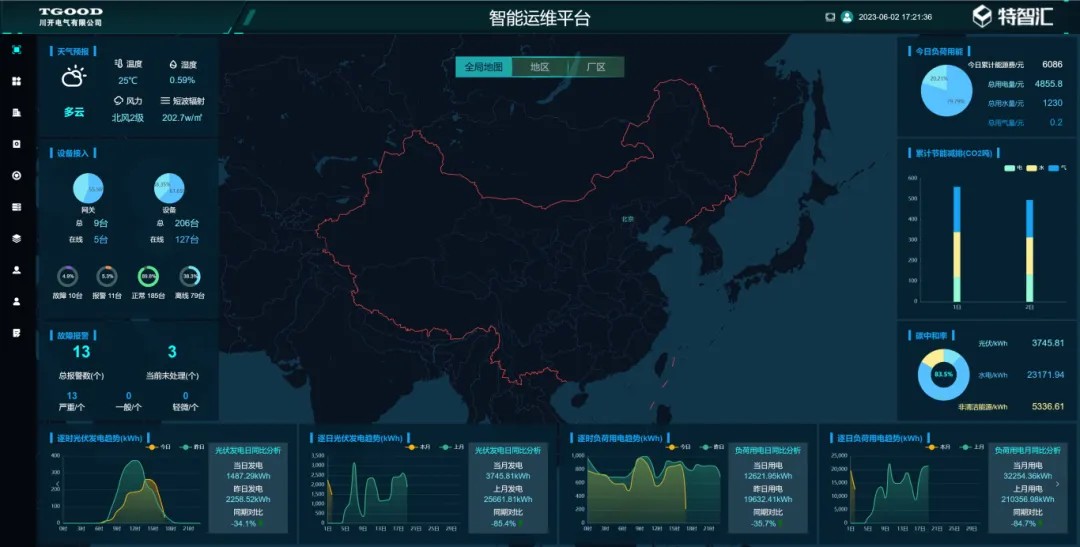The height and width of the screenshot is (547, 1080).
Task: Click the radiation lines icon beside 短波辐射
Action: click(165, 101)
